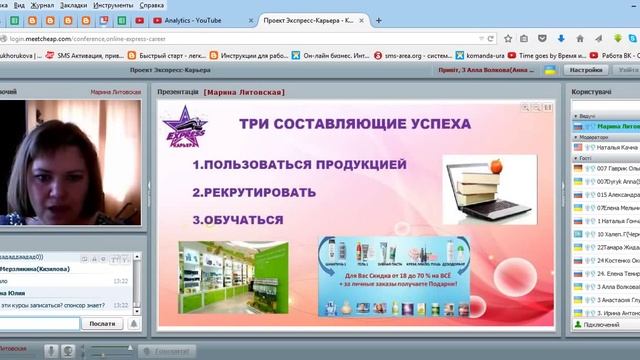640x360 pixels.
Task: Select user 24 Костенко in the list
Action: click(607, 260)
